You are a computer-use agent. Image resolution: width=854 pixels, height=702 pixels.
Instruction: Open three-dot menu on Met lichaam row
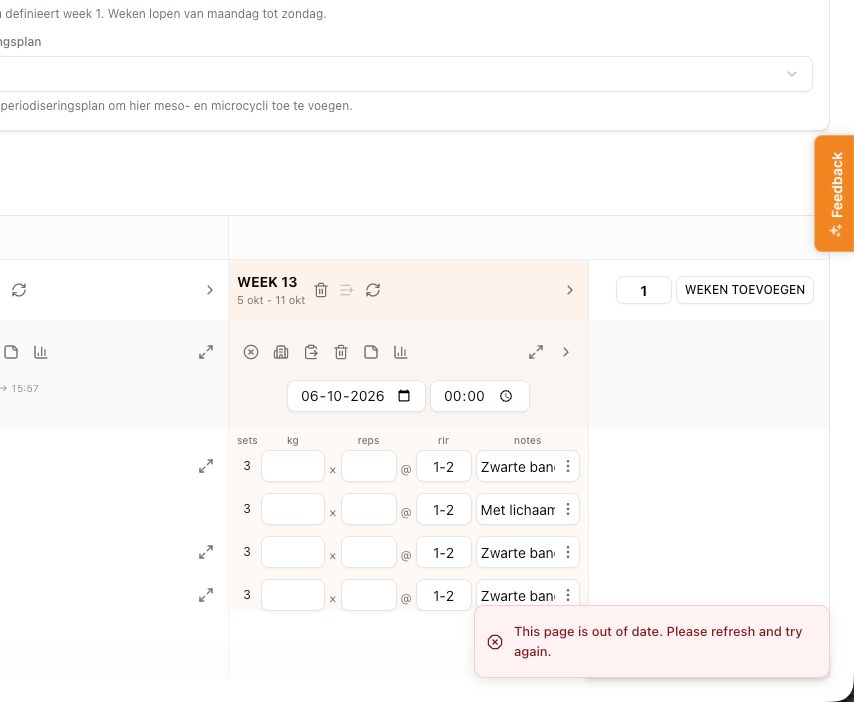pyautogui.click(x=568, y=509)
